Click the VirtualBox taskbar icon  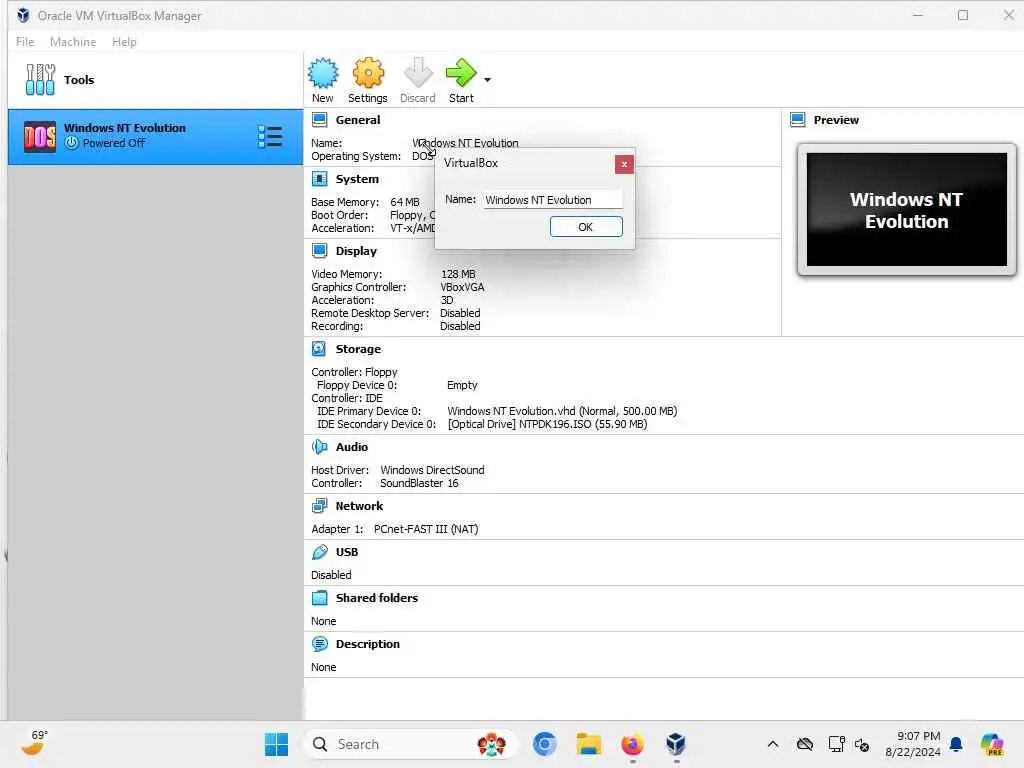point(676,744)
